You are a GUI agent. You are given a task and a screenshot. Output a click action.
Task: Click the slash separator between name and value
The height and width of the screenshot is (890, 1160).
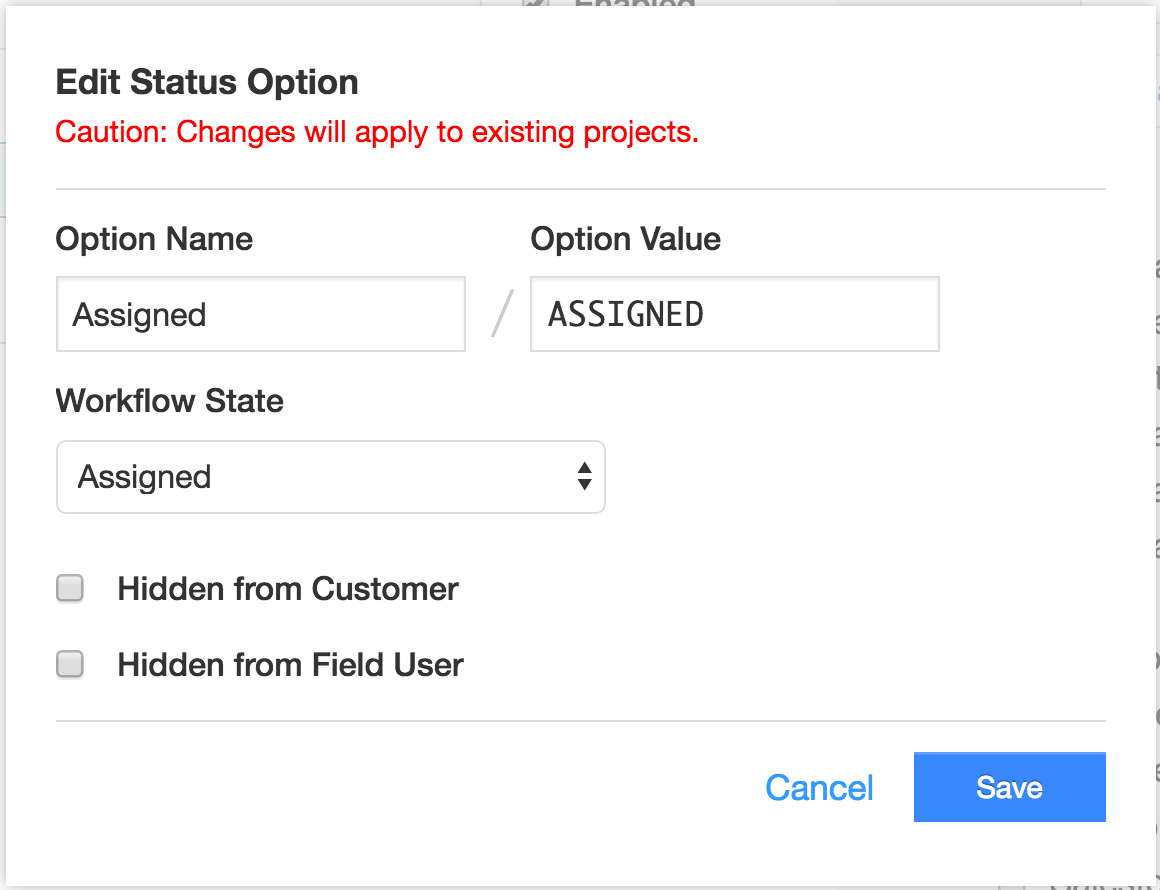500,315
